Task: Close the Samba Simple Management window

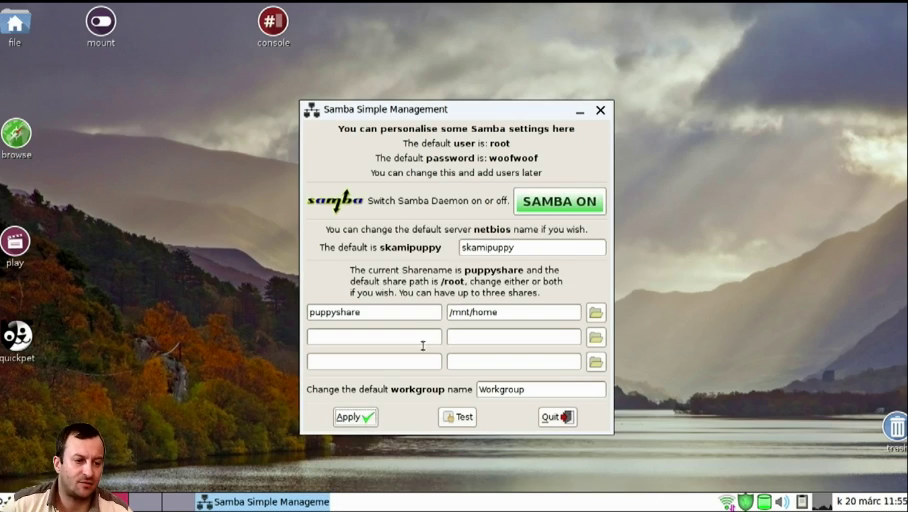Action: tap(601, 110)
